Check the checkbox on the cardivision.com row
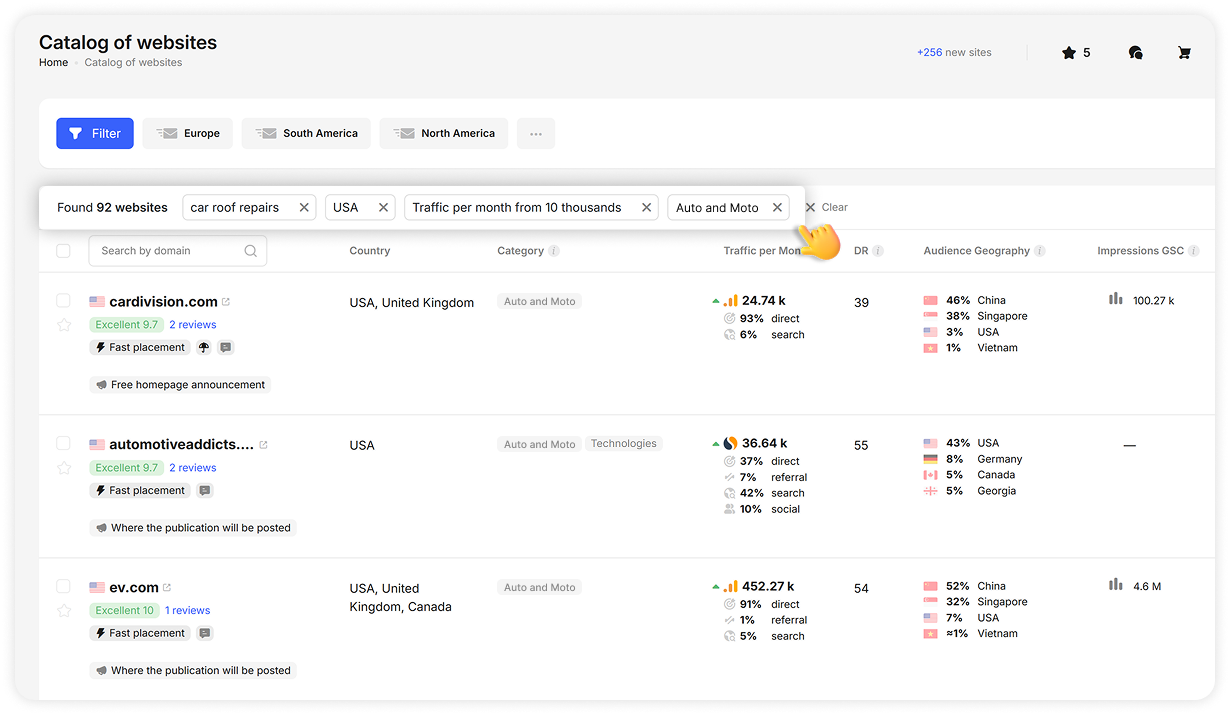This screenshot has height=715, width=1230. [x=63, y=300]
